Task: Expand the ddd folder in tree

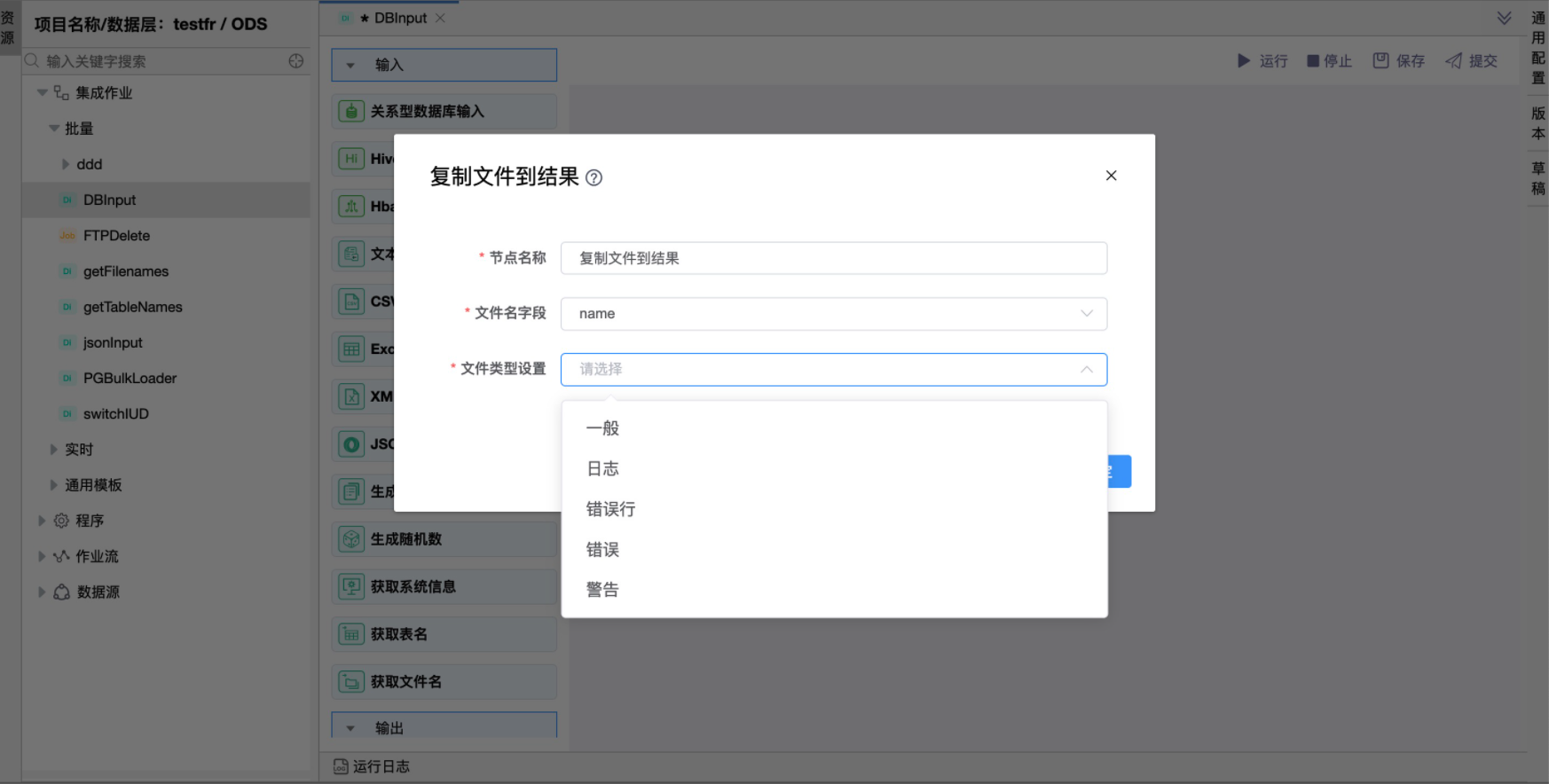Action: click(66, 164)
